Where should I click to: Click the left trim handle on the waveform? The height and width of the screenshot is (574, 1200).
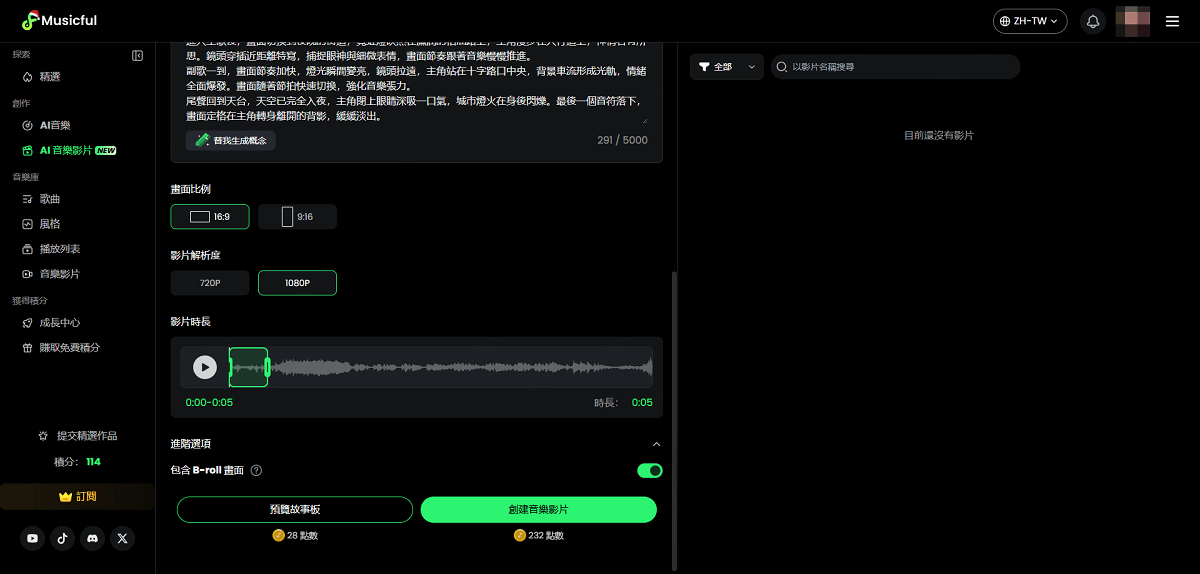tap(231, 367)
